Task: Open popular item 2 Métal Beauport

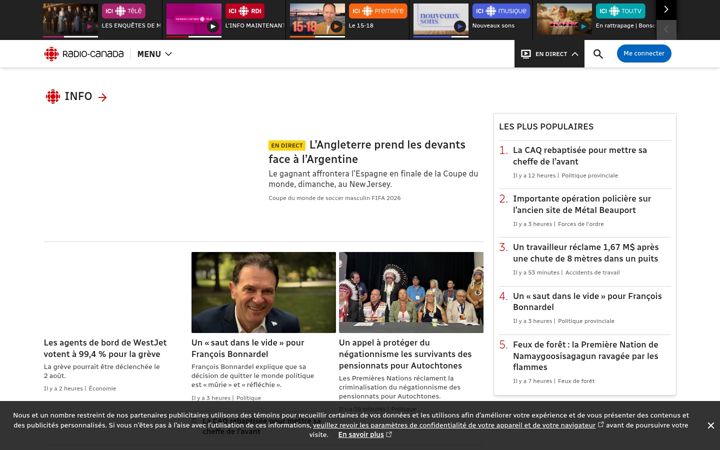Action: tap(582, 204)
